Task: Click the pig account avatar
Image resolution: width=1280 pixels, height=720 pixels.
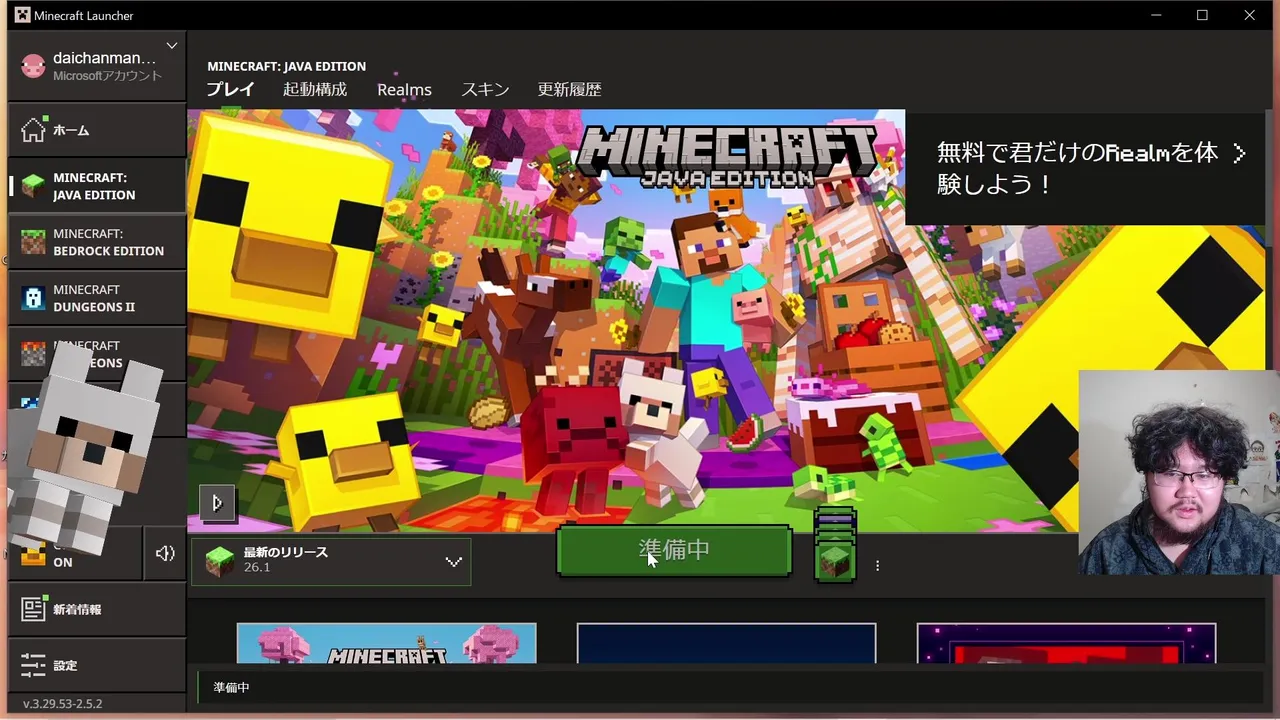Action: pyautogui.click(x=33, y=66)
